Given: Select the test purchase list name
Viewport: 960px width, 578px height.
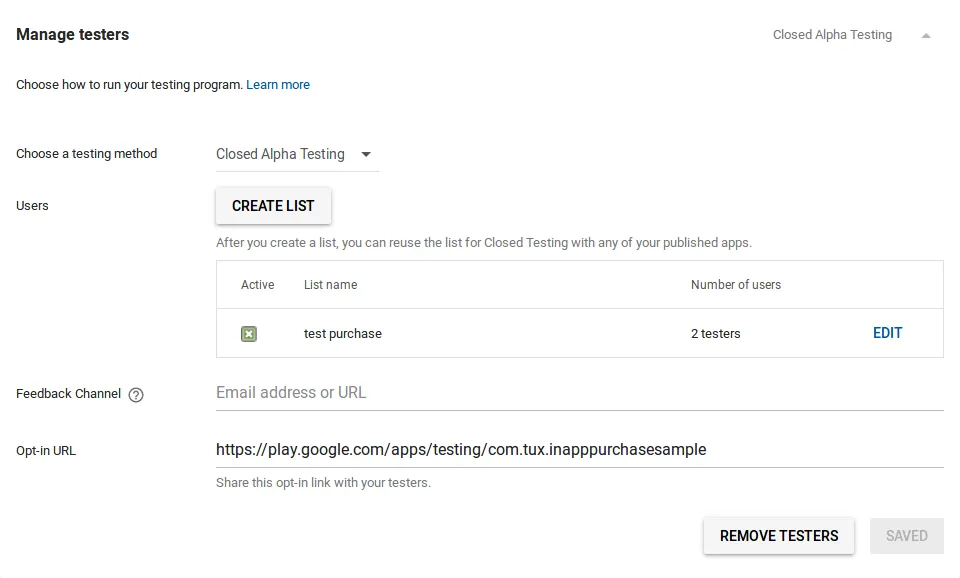Looking at the screenshot, I should (343, 334).
